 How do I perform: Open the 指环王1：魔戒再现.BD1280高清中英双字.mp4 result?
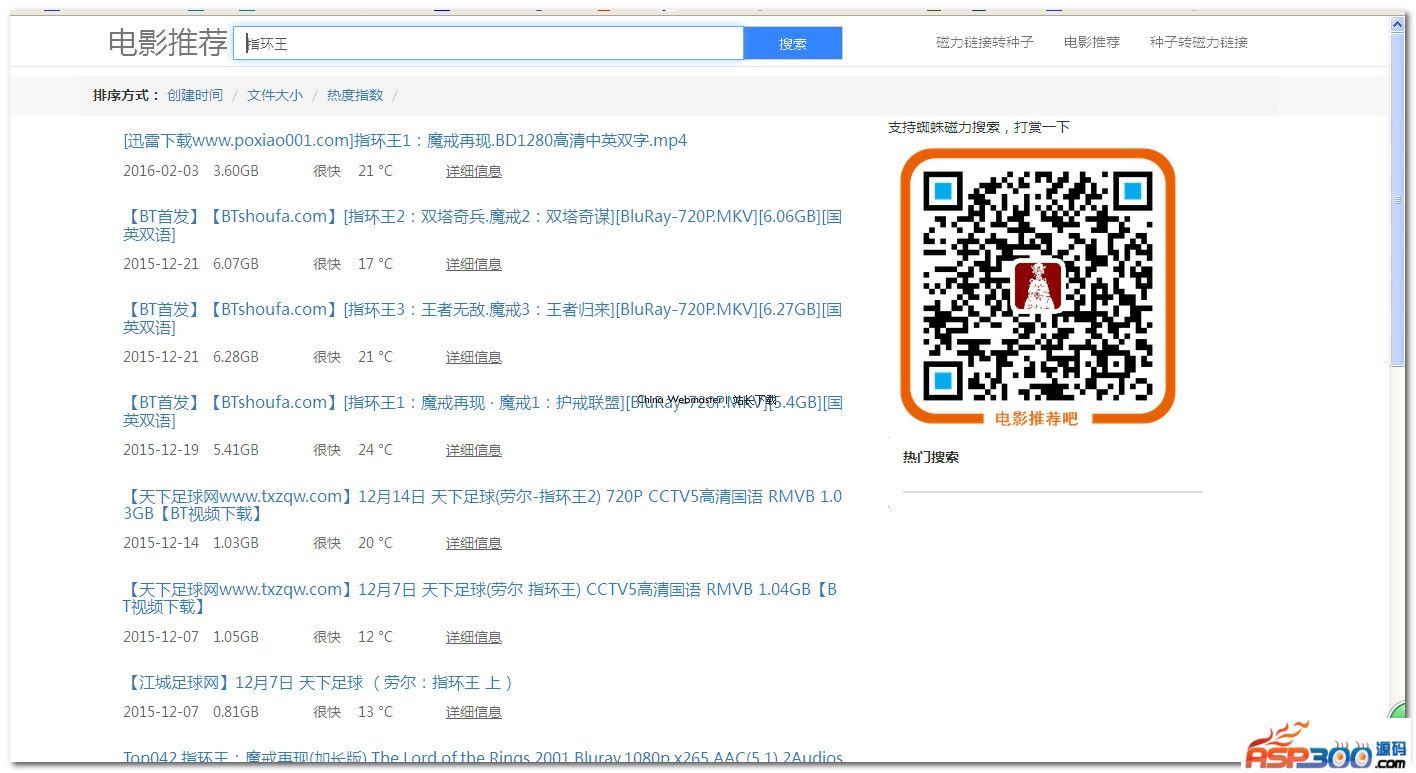coord(405,141)
